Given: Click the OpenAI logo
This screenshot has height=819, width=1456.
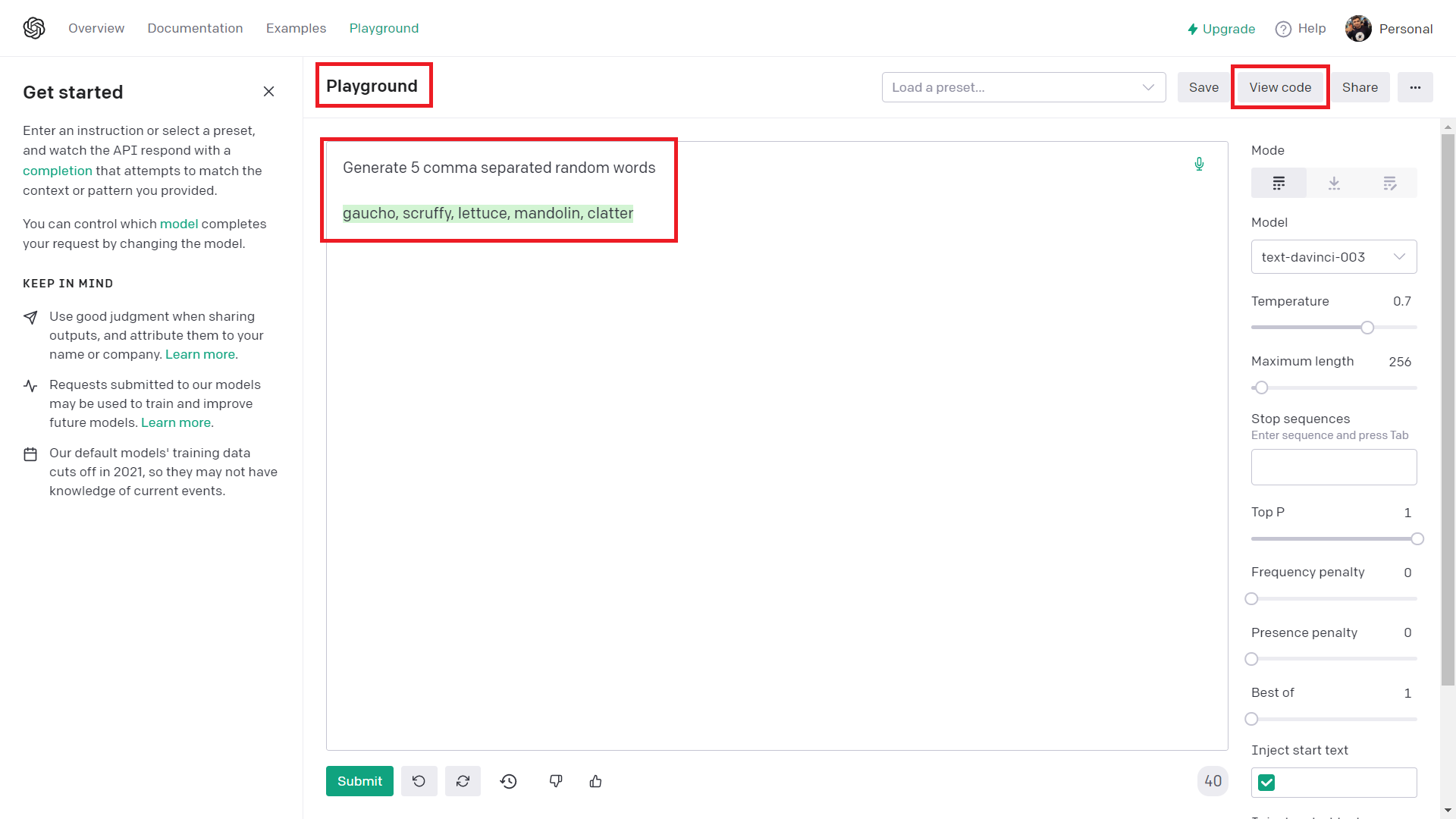Looking at the screenshot, I should (34, 28).
